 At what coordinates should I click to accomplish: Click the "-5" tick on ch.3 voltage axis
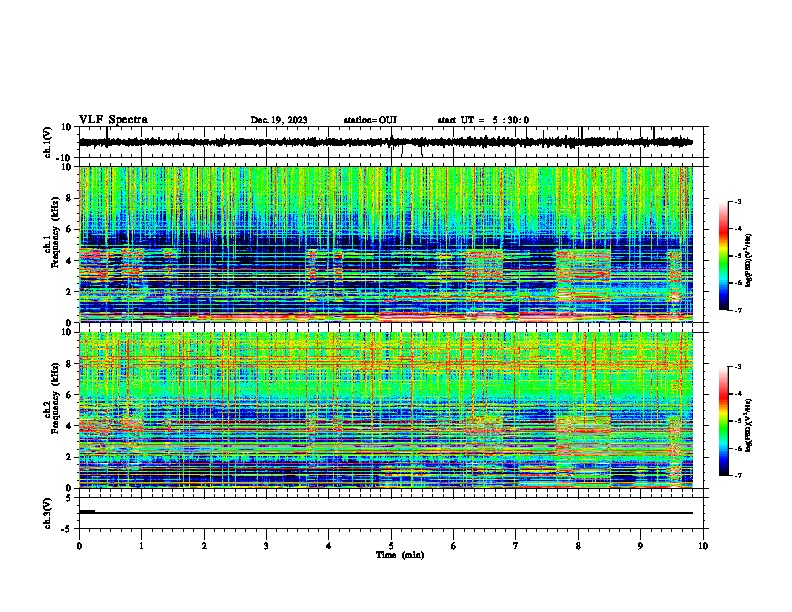[67, 529]
